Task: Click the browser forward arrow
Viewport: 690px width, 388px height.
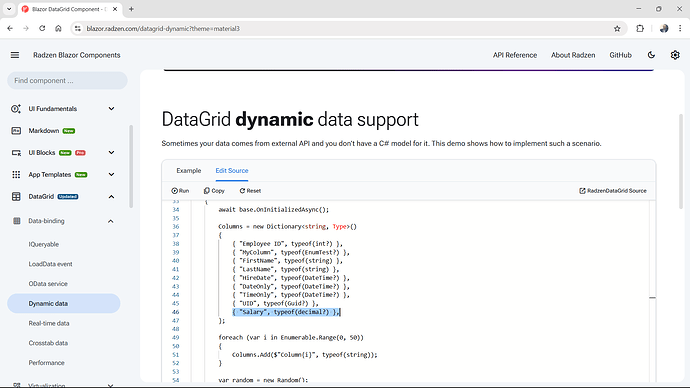Action: point(26,29)
